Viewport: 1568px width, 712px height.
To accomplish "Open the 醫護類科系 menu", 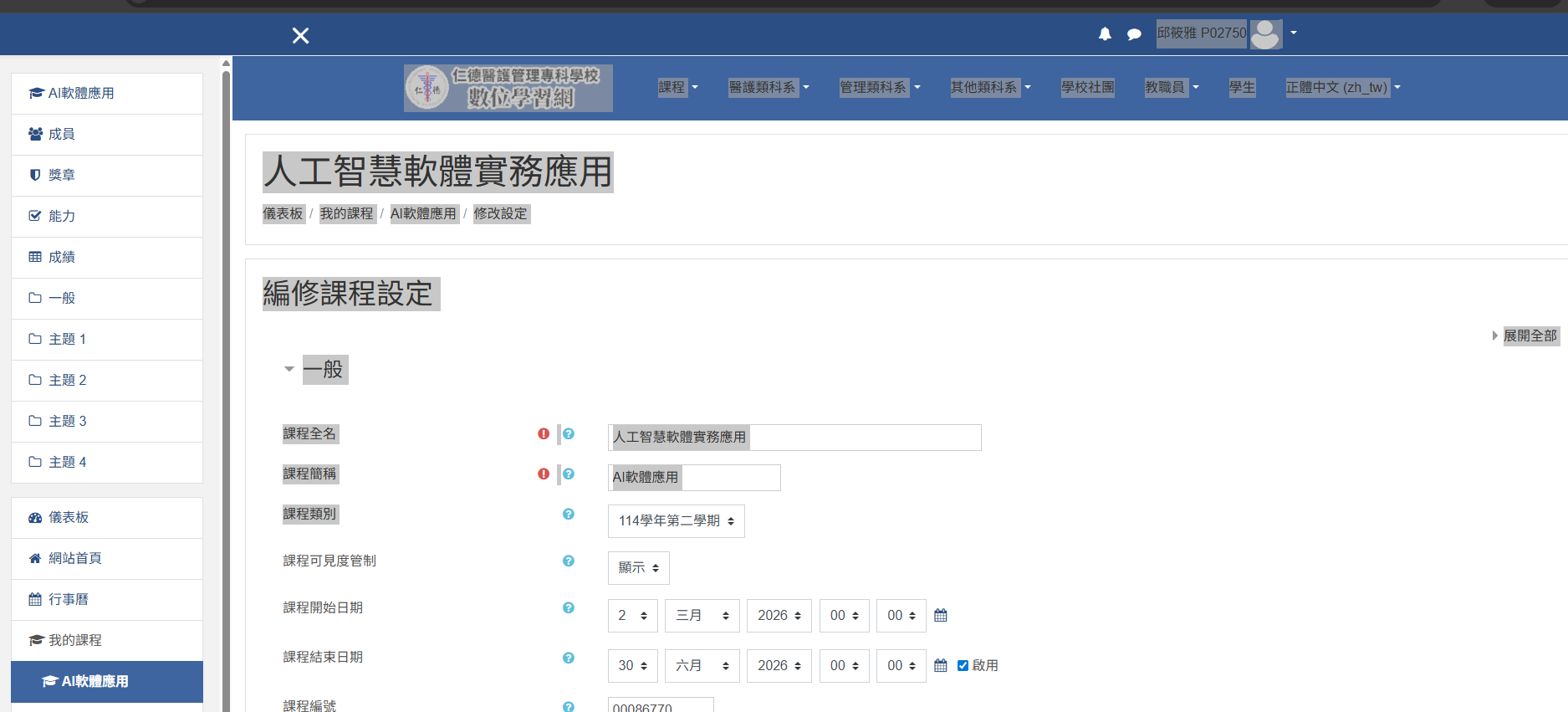I will click(769, 88).
